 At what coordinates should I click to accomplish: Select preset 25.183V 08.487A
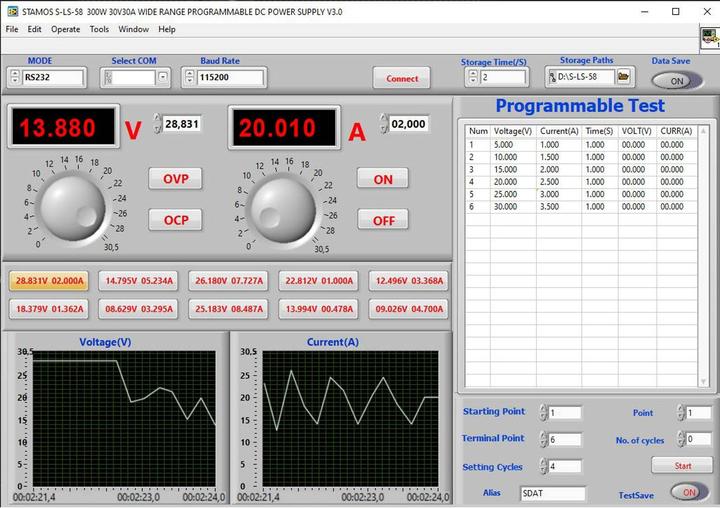[229, 309]
